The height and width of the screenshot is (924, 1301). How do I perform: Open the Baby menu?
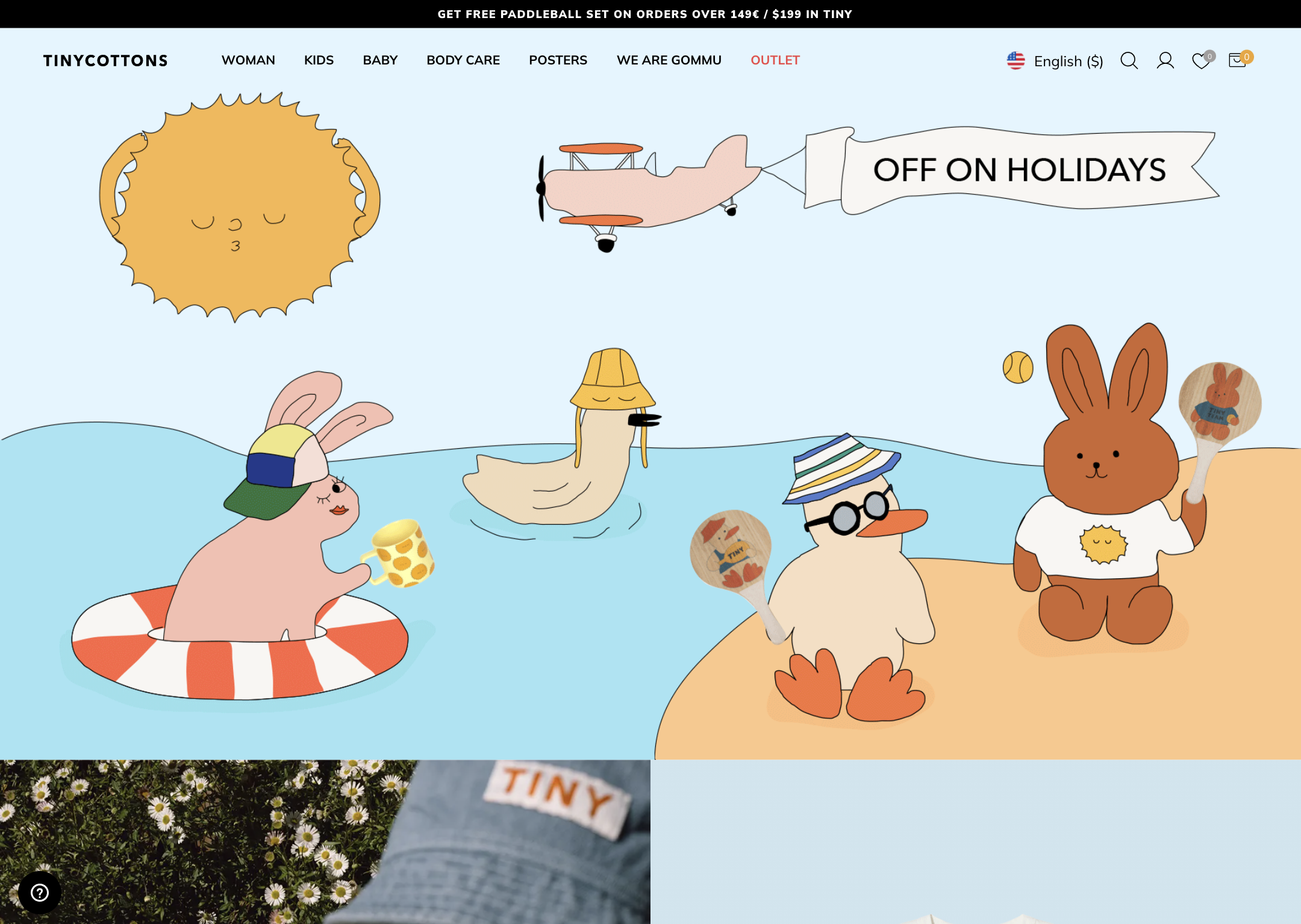click(x=380, y=60)
